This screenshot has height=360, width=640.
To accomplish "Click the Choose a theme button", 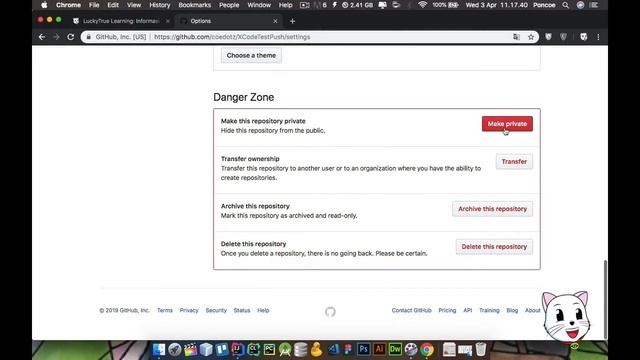I will (x=251, y=55).
